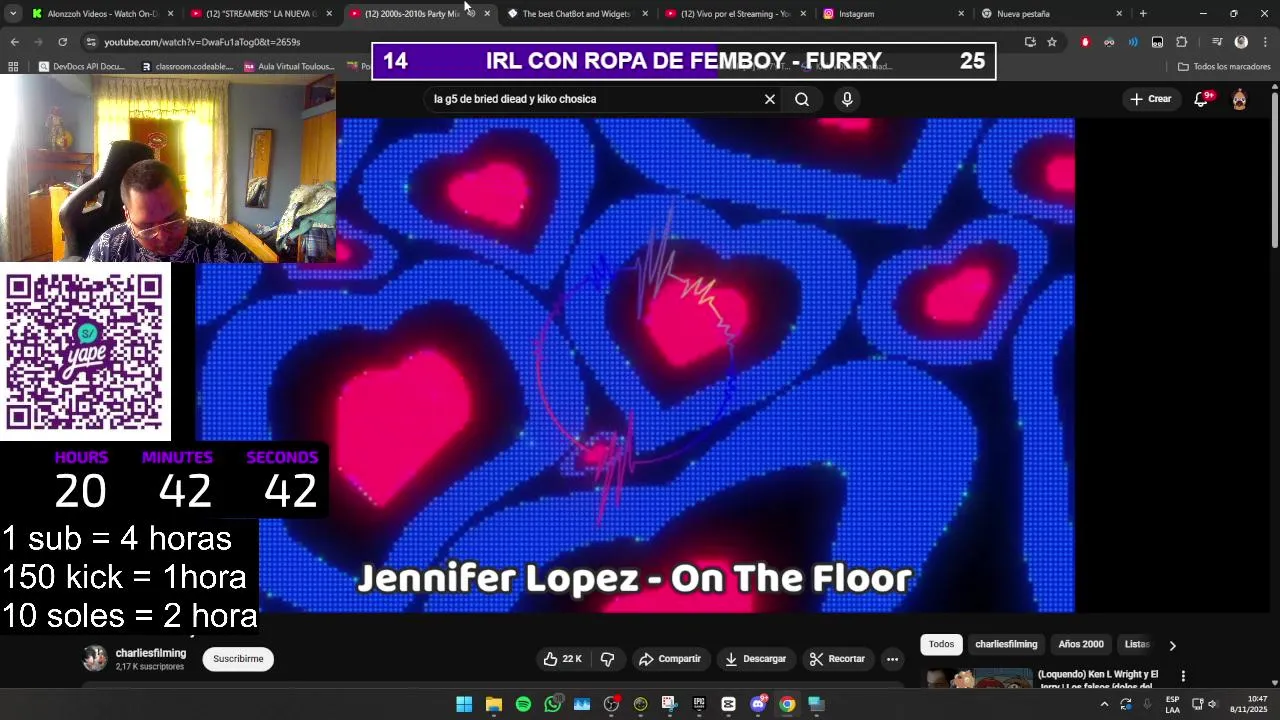Bookmark this page with the star icon
1280x720 pixels.
point(1052,42)
